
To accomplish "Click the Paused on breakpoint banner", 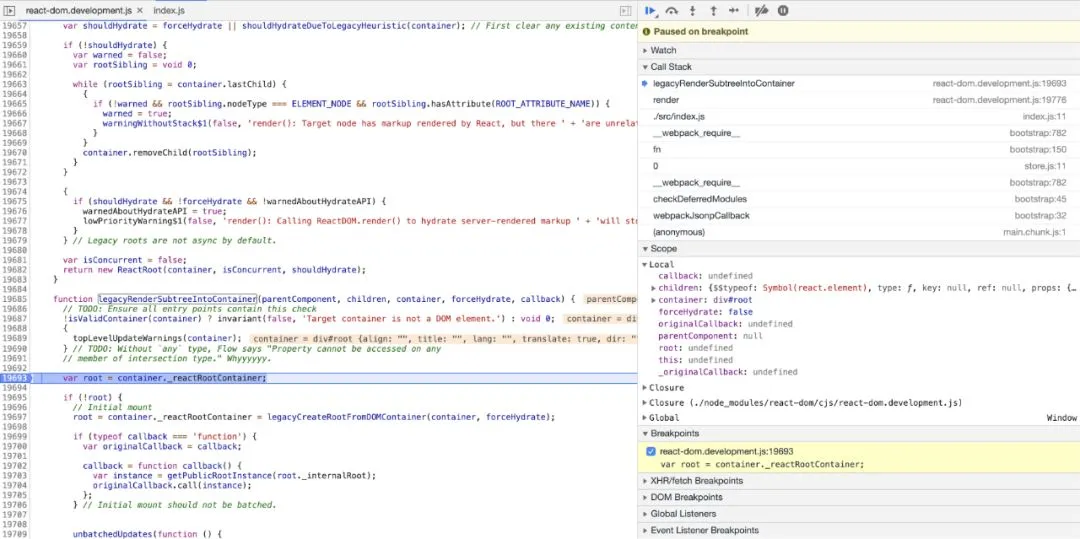I will pyautogui.click(x=859, y=32).
